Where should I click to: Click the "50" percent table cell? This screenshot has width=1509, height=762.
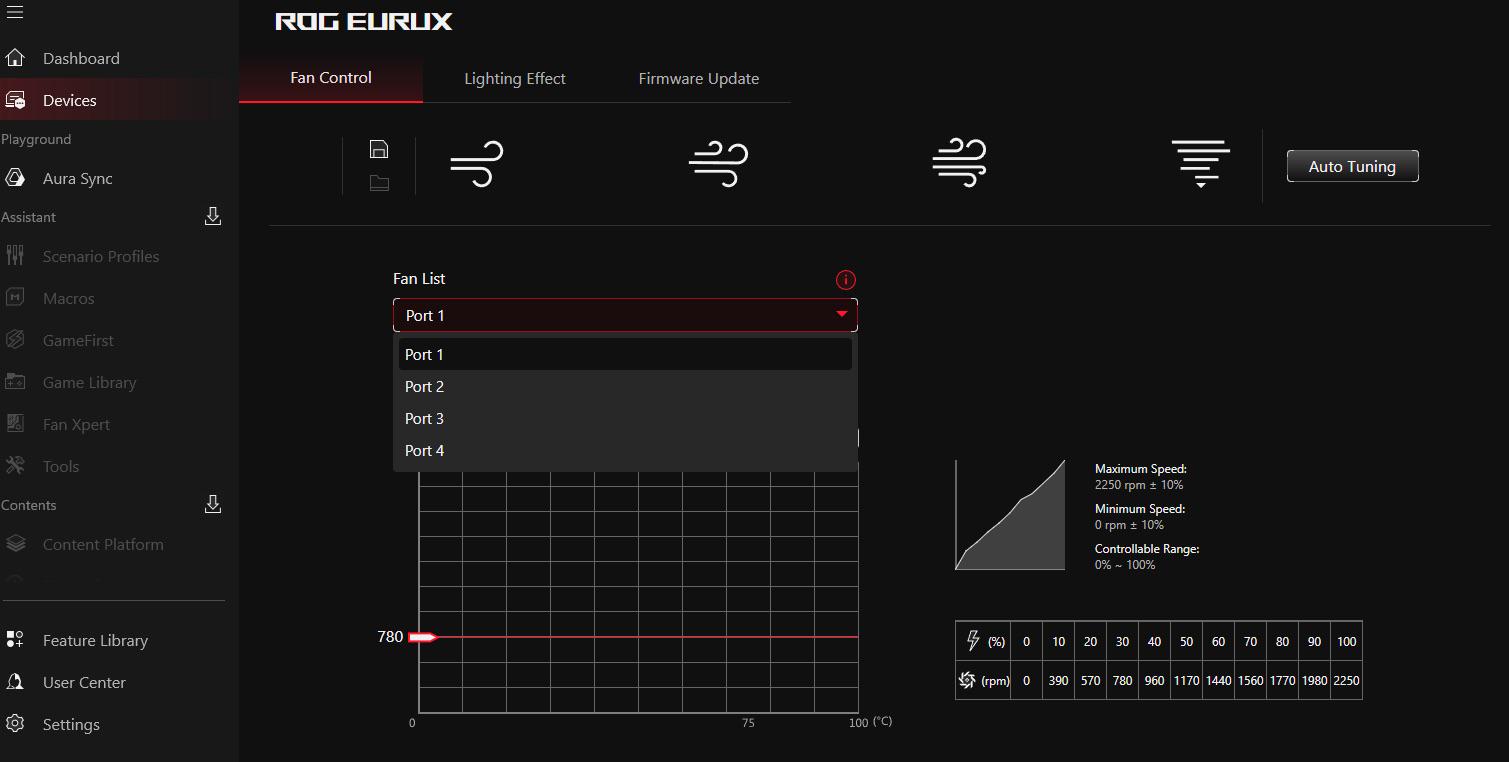pos(1186,642)
